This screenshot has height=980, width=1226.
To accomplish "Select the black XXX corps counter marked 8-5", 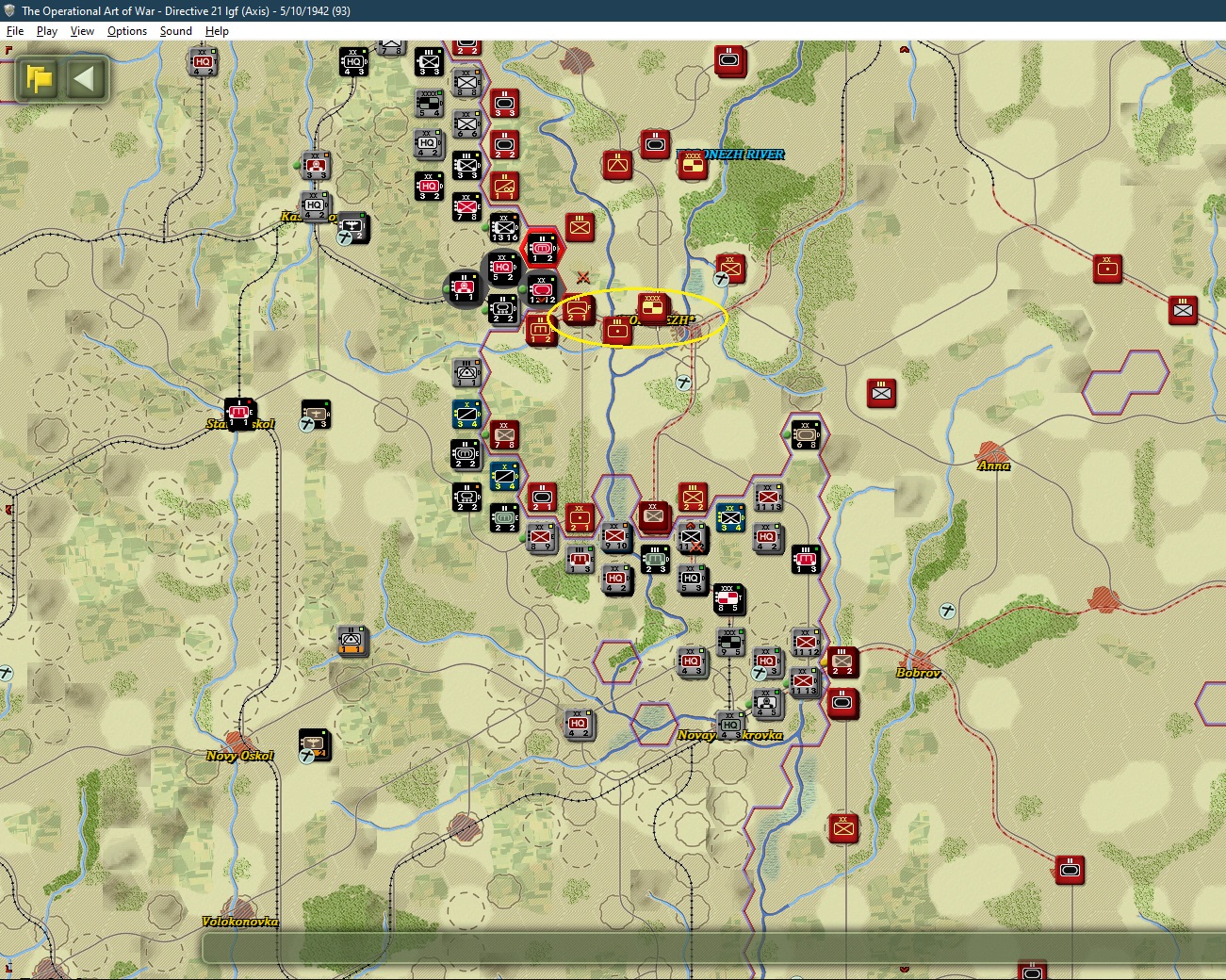I will tap(728, 598).
